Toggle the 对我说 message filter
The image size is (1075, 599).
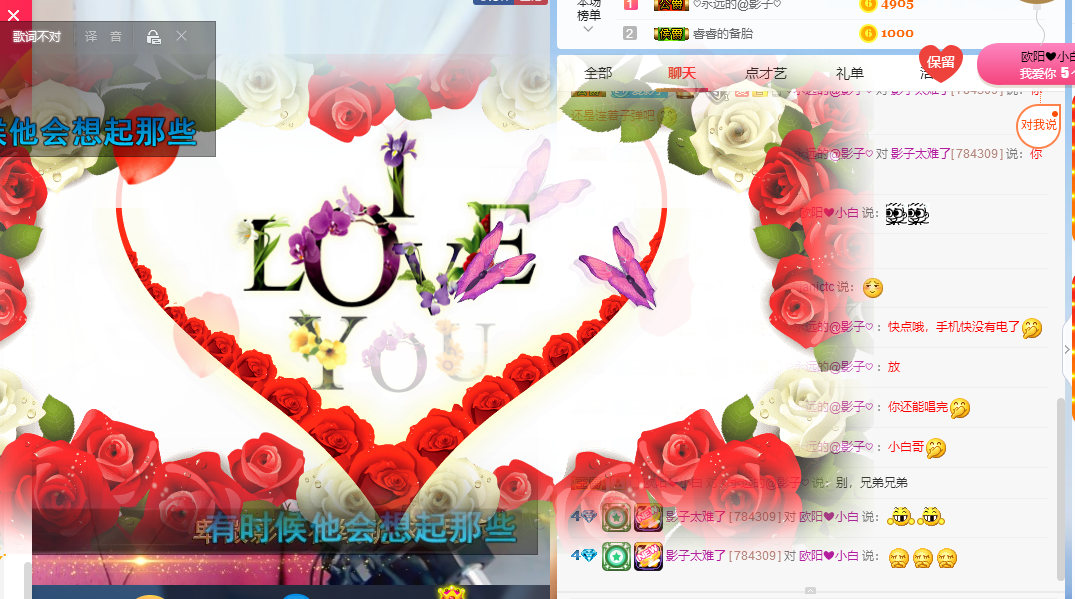click(1038, 125)
